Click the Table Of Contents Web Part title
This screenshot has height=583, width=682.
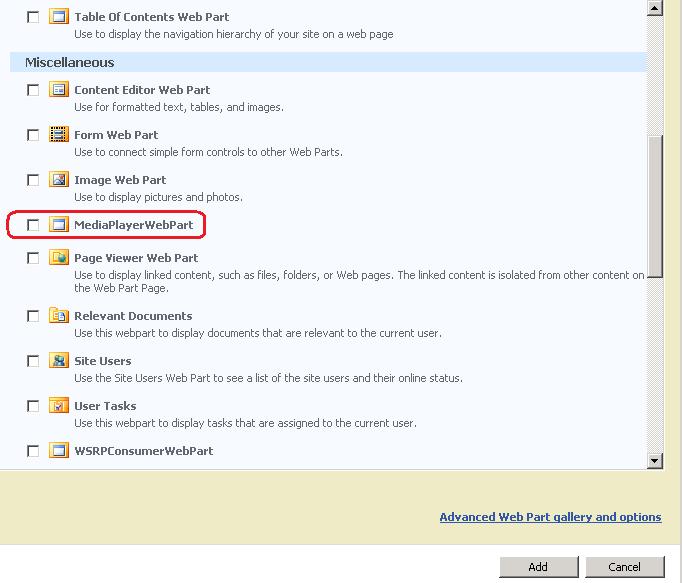(151, 17)
